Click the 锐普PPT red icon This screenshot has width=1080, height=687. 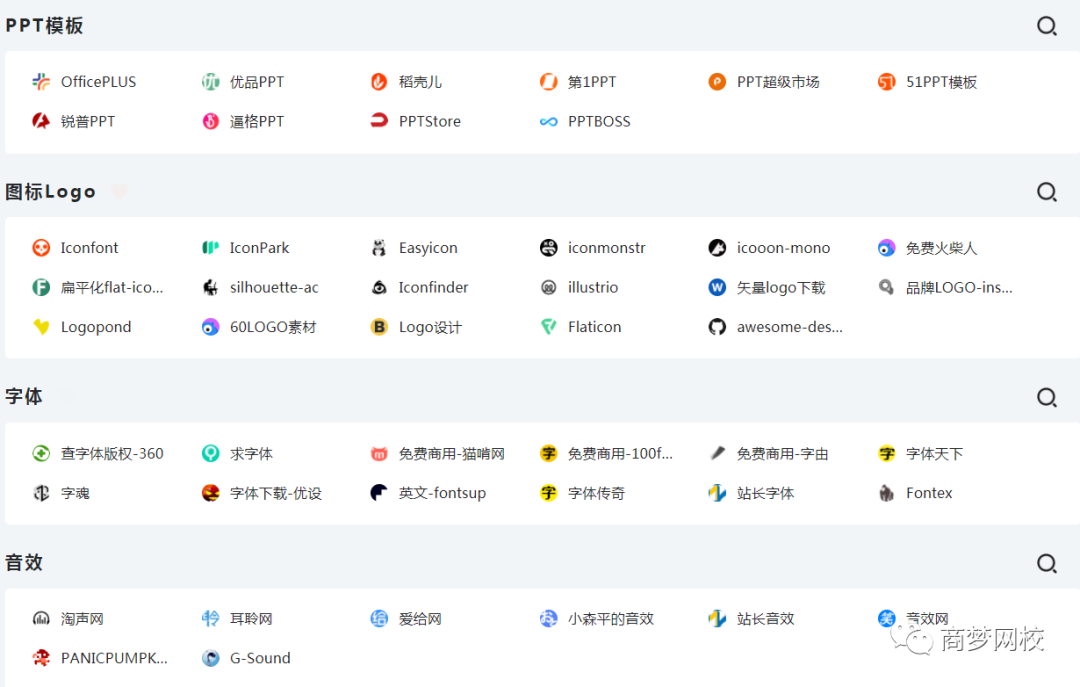tap(41, 121)
